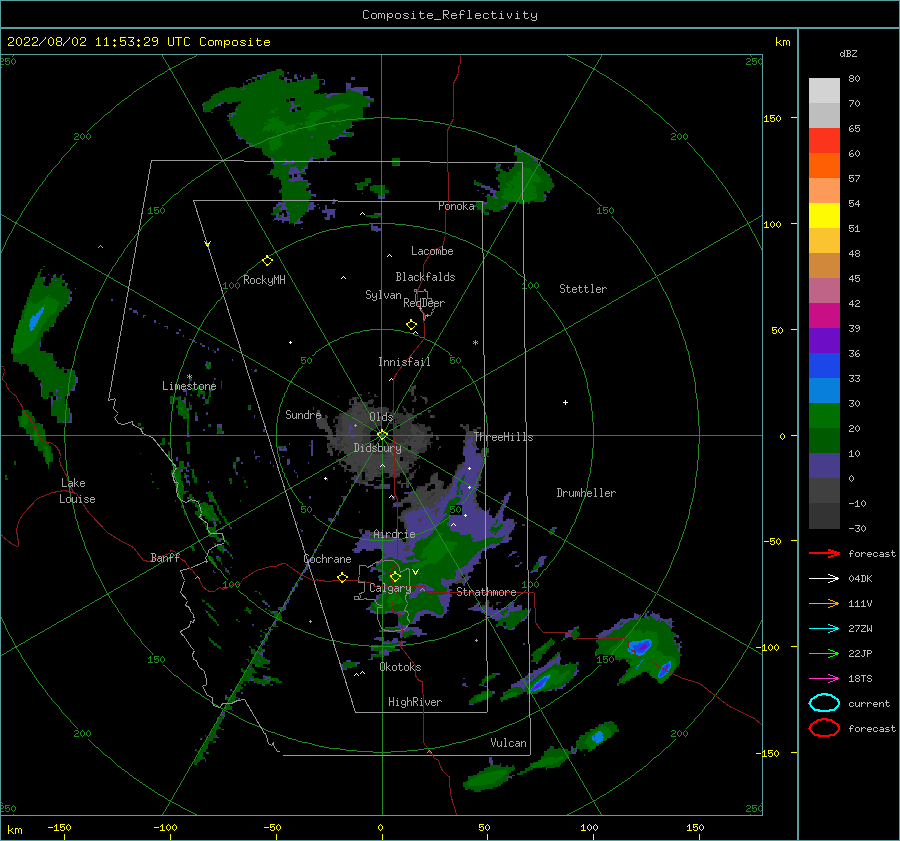Click the Ponoka label
This screenshot has height=841, width=900.
456,206
